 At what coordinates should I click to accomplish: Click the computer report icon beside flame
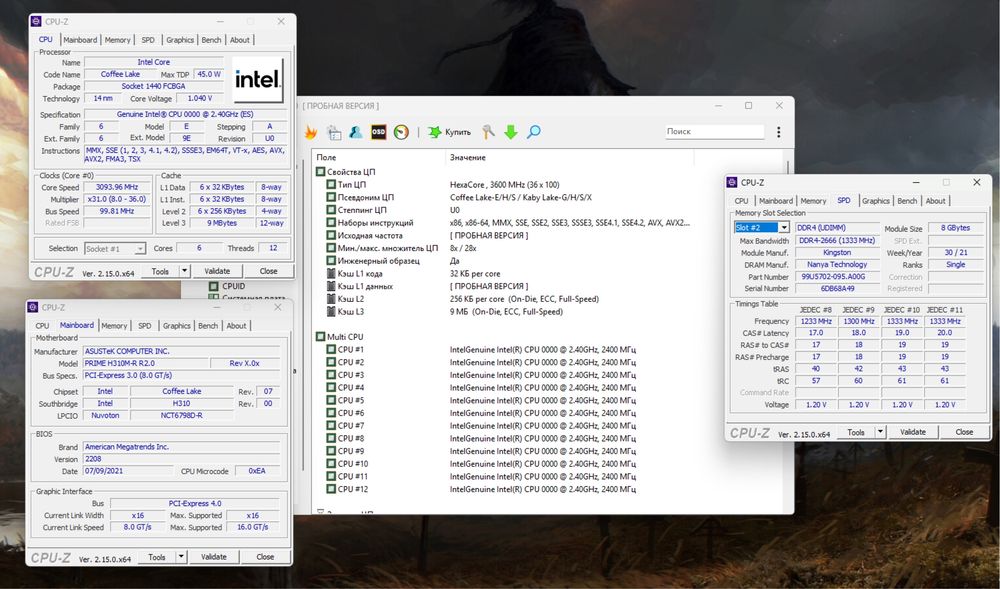coord(333,132)
